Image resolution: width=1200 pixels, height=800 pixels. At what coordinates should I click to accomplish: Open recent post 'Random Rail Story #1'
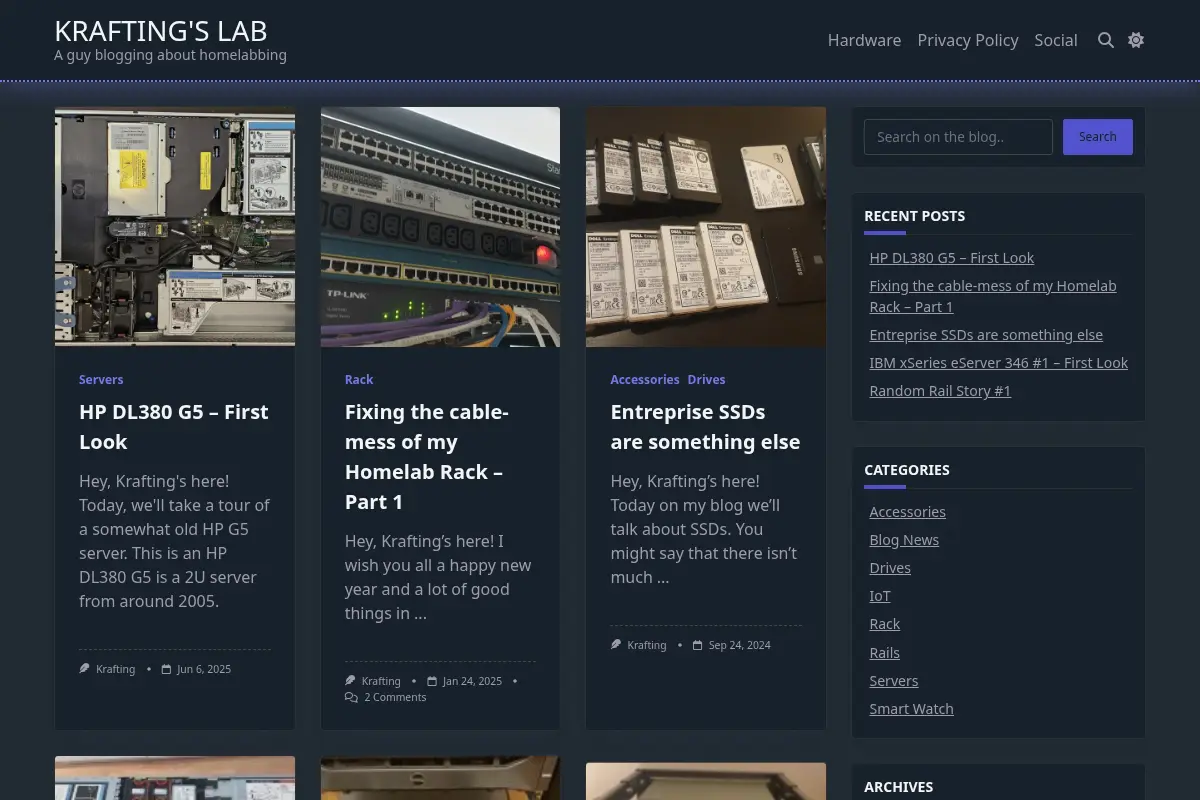(940, 391)
